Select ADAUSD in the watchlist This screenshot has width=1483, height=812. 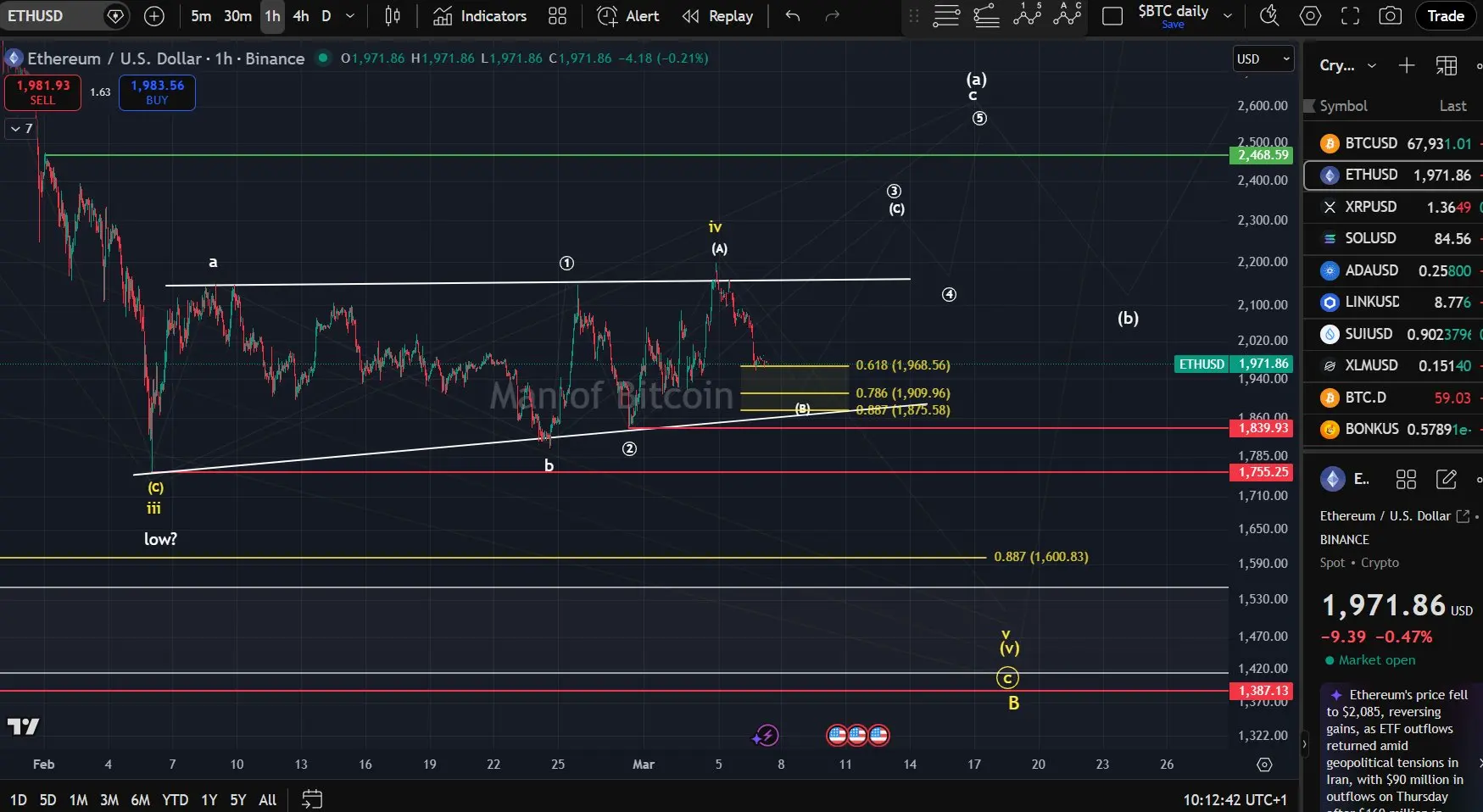tap(1393, 270)
